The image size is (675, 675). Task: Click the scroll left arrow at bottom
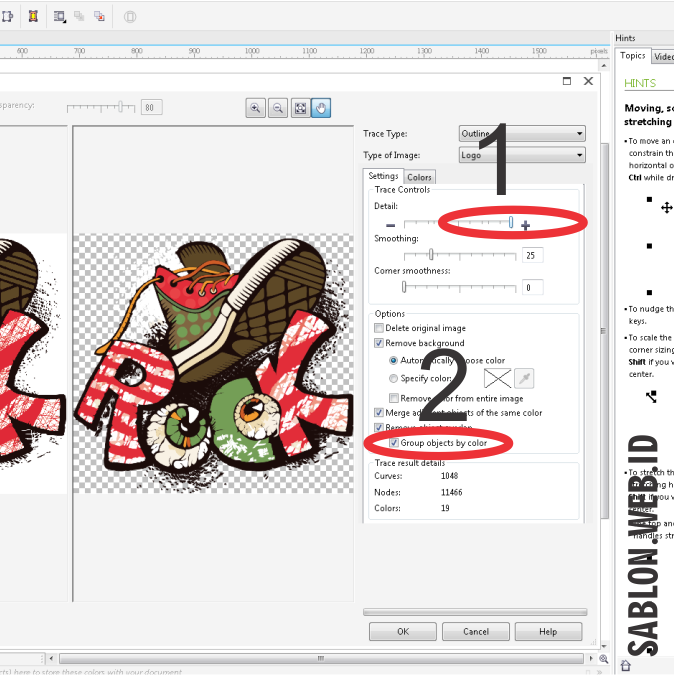click(x=51, y=659)
